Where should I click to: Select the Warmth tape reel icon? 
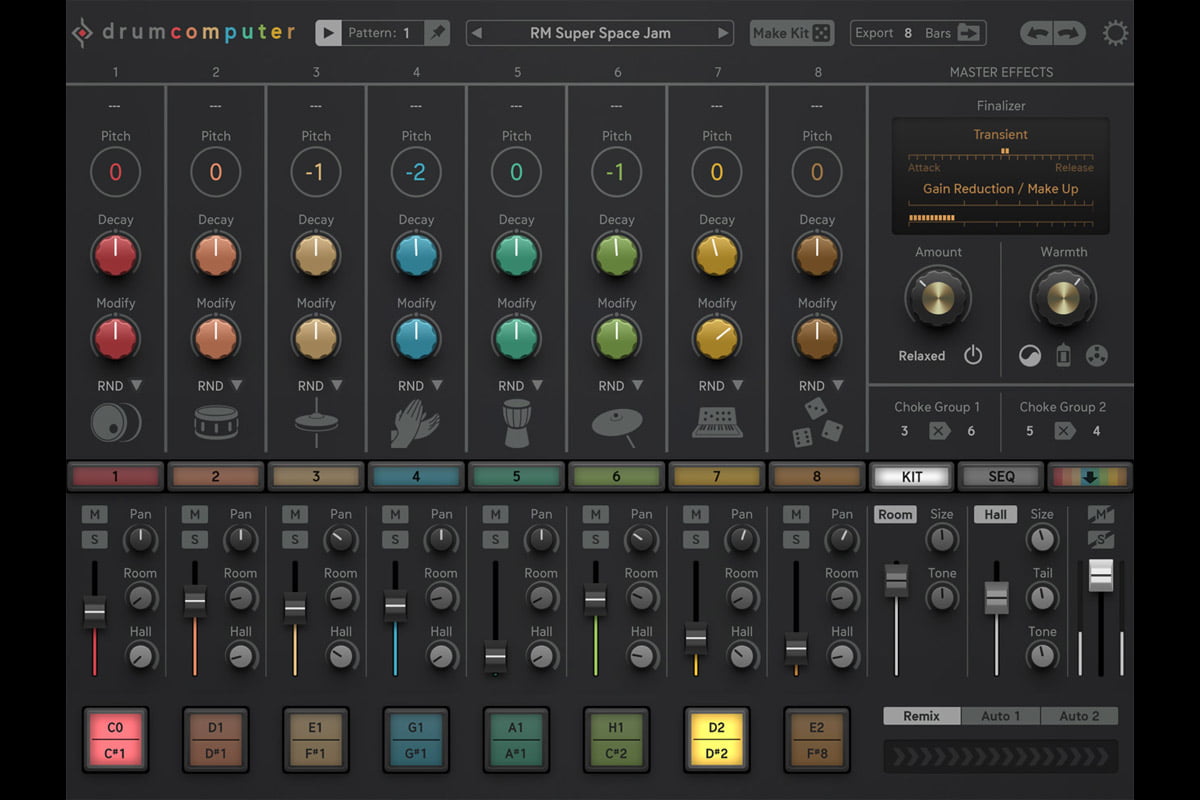(1097, 355)
